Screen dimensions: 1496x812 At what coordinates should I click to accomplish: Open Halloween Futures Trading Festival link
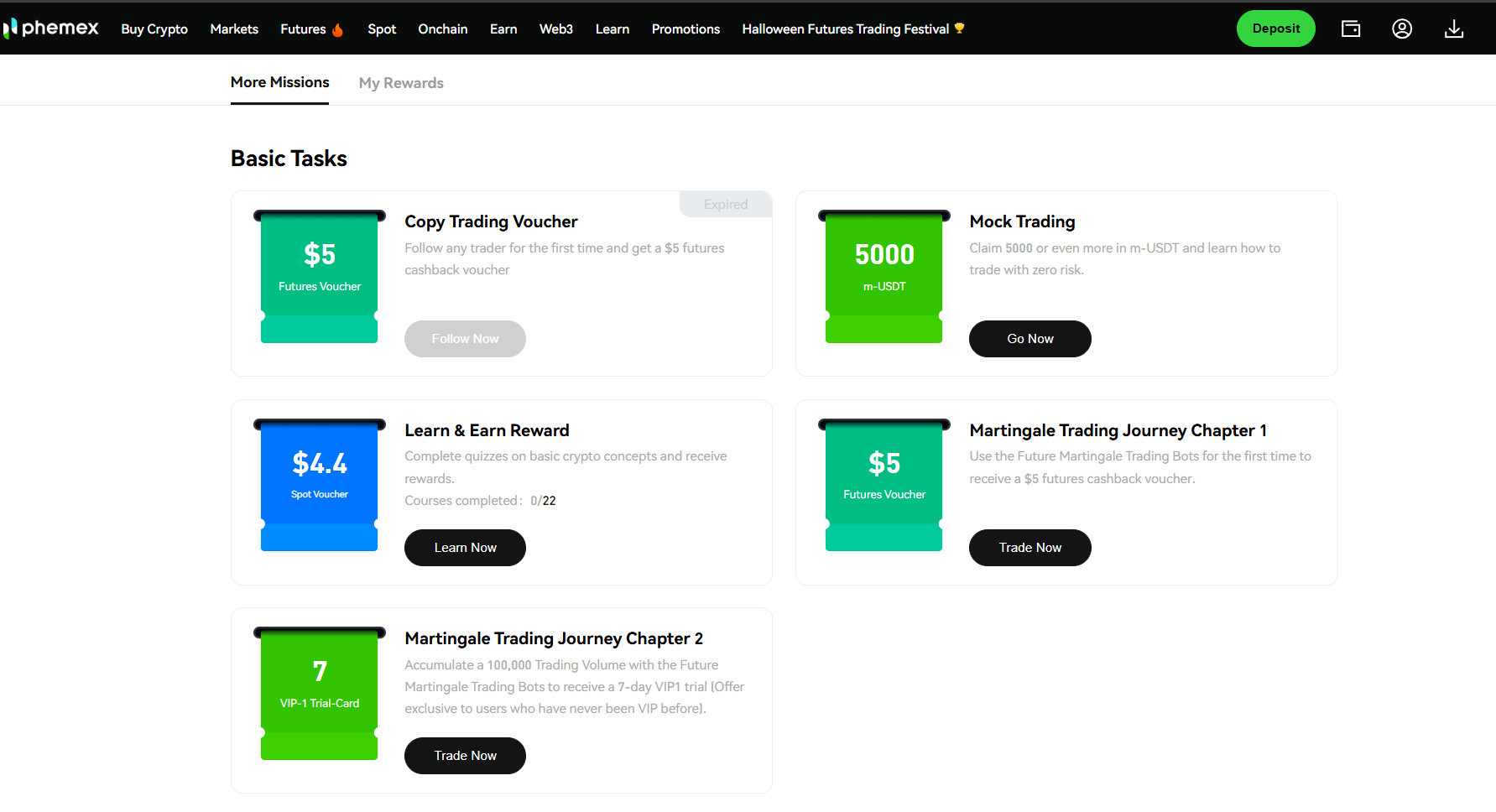pyautogui.click(x=845, y=29)
